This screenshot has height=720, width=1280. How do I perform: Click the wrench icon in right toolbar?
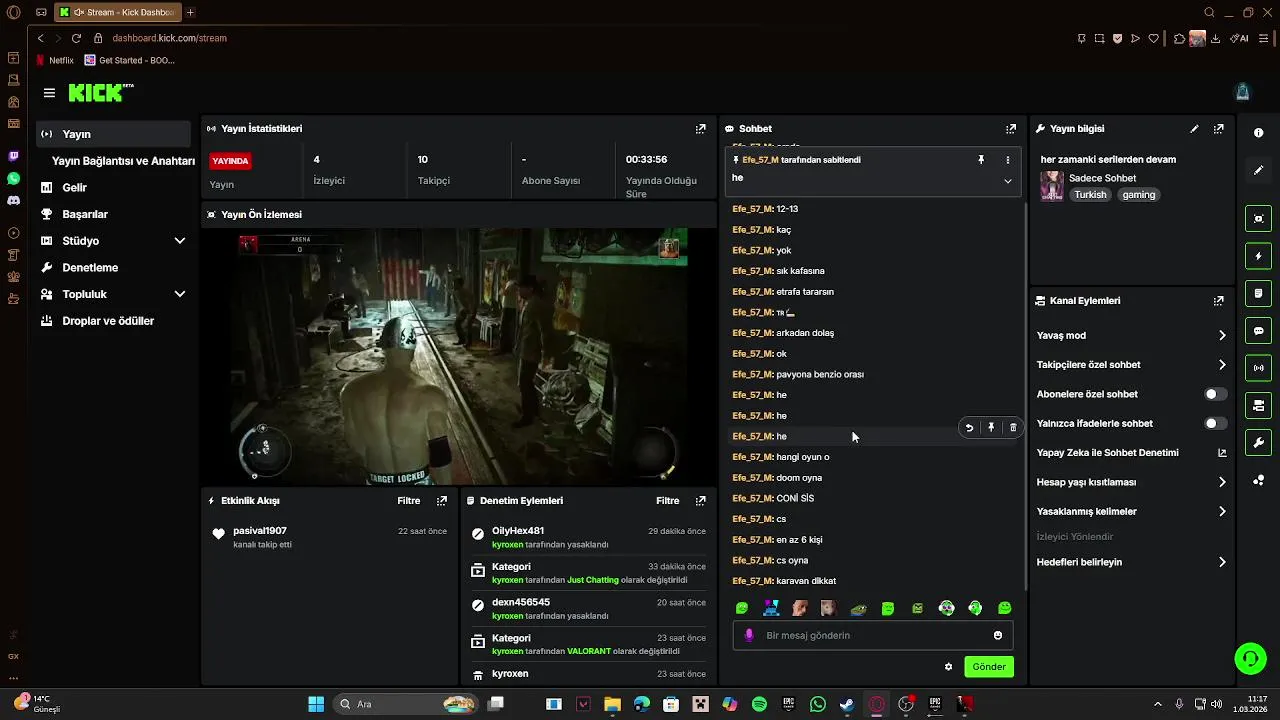[x=1258, y=443]
